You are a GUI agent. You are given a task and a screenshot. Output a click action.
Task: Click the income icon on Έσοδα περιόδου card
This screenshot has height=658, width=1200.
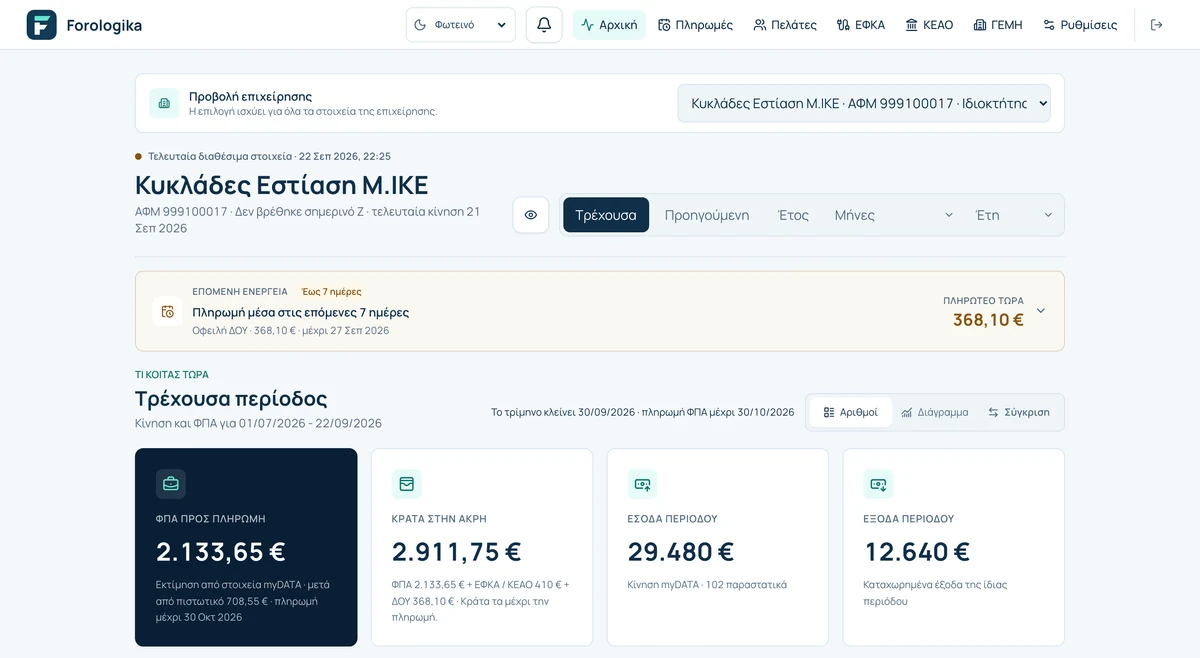(x=643, y=484)
